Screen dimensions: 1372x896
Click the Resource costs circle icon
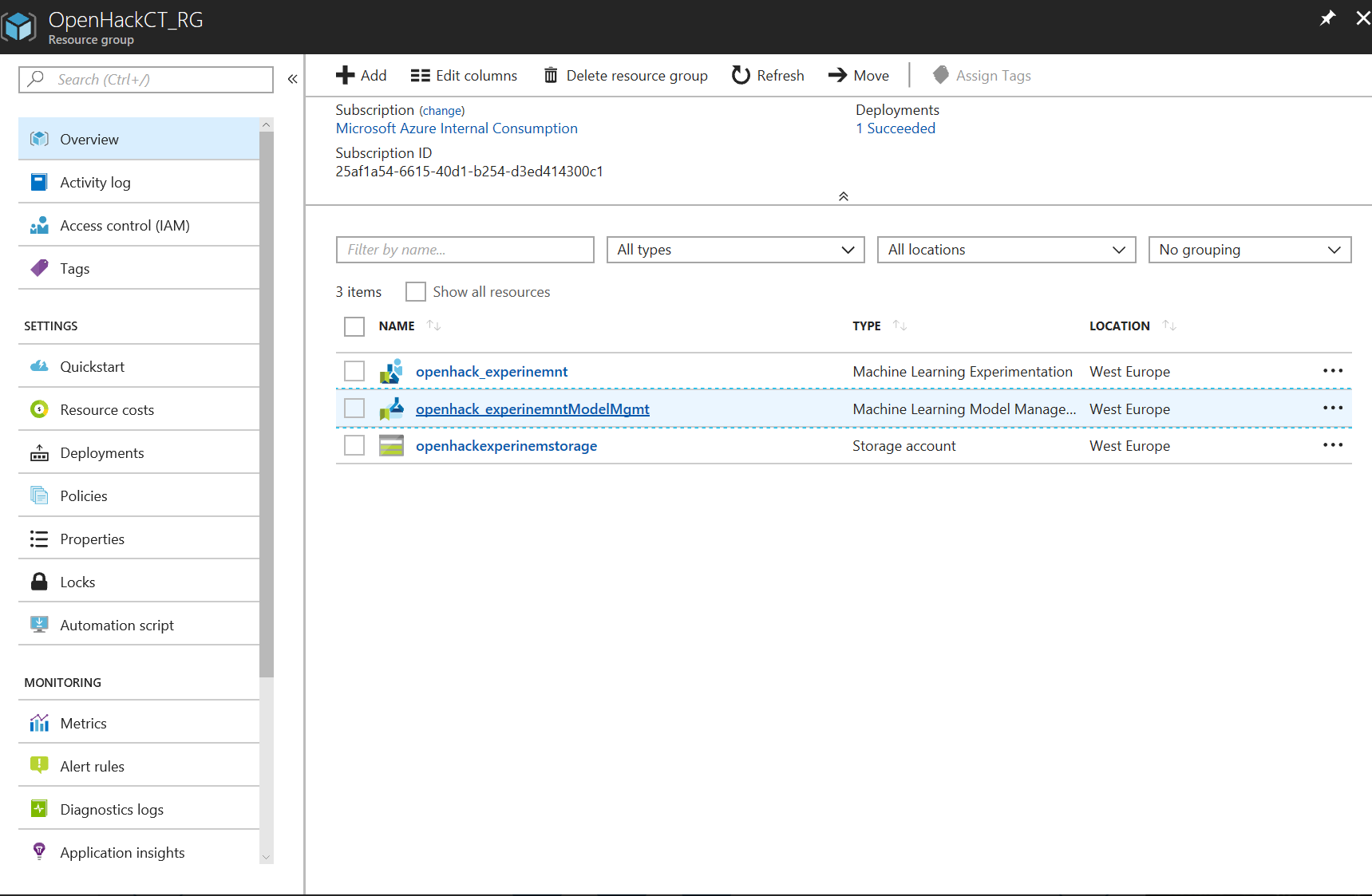point(39,409)
